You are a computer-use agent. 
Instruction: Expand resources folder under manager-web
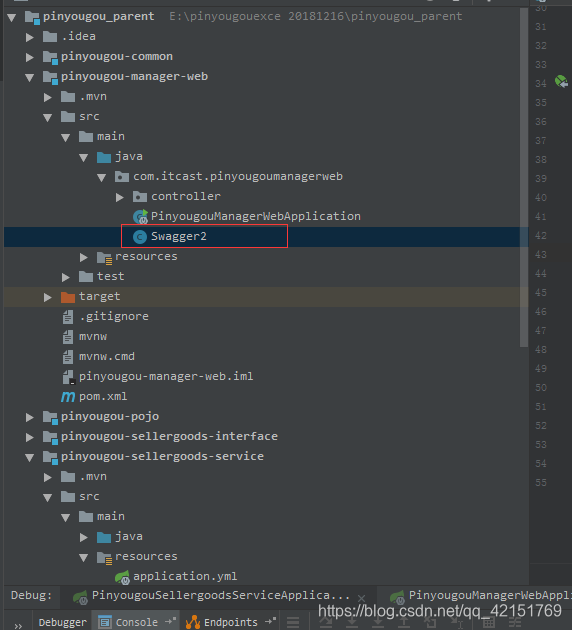tap(84, 258)
